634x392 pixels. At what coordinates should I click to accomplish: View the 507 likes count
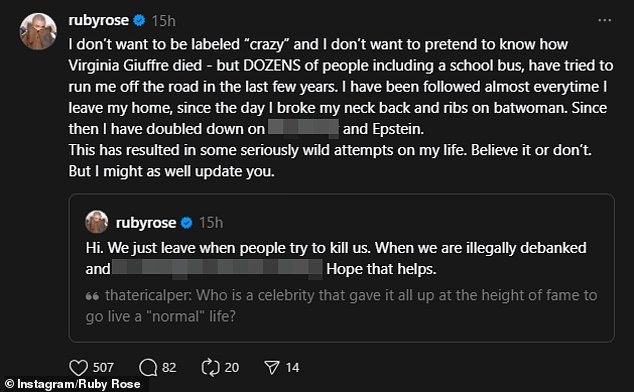tap(103, 368)
